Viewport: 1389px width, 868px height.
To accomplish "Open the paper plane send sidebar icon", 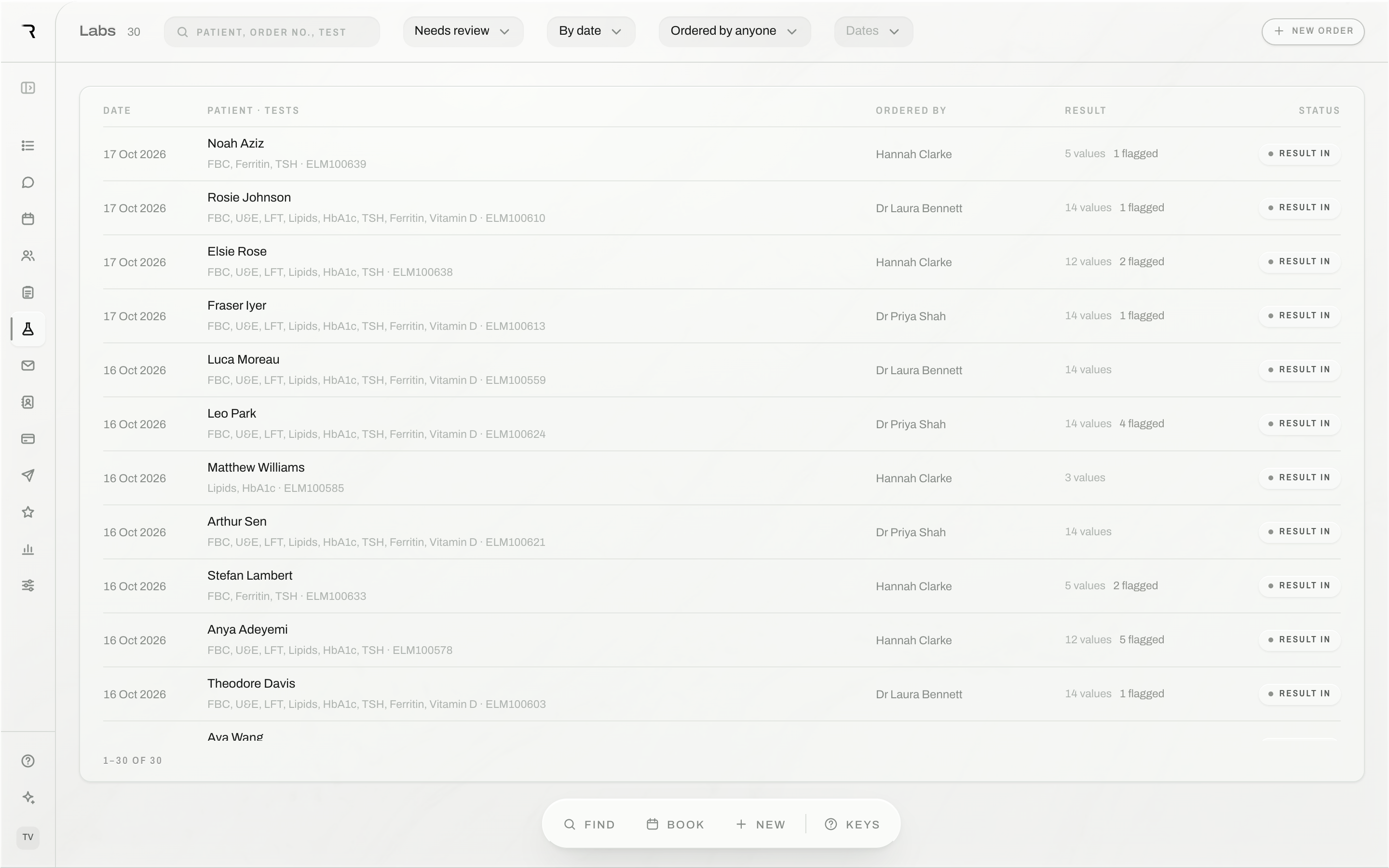I will tap(28, 475).
